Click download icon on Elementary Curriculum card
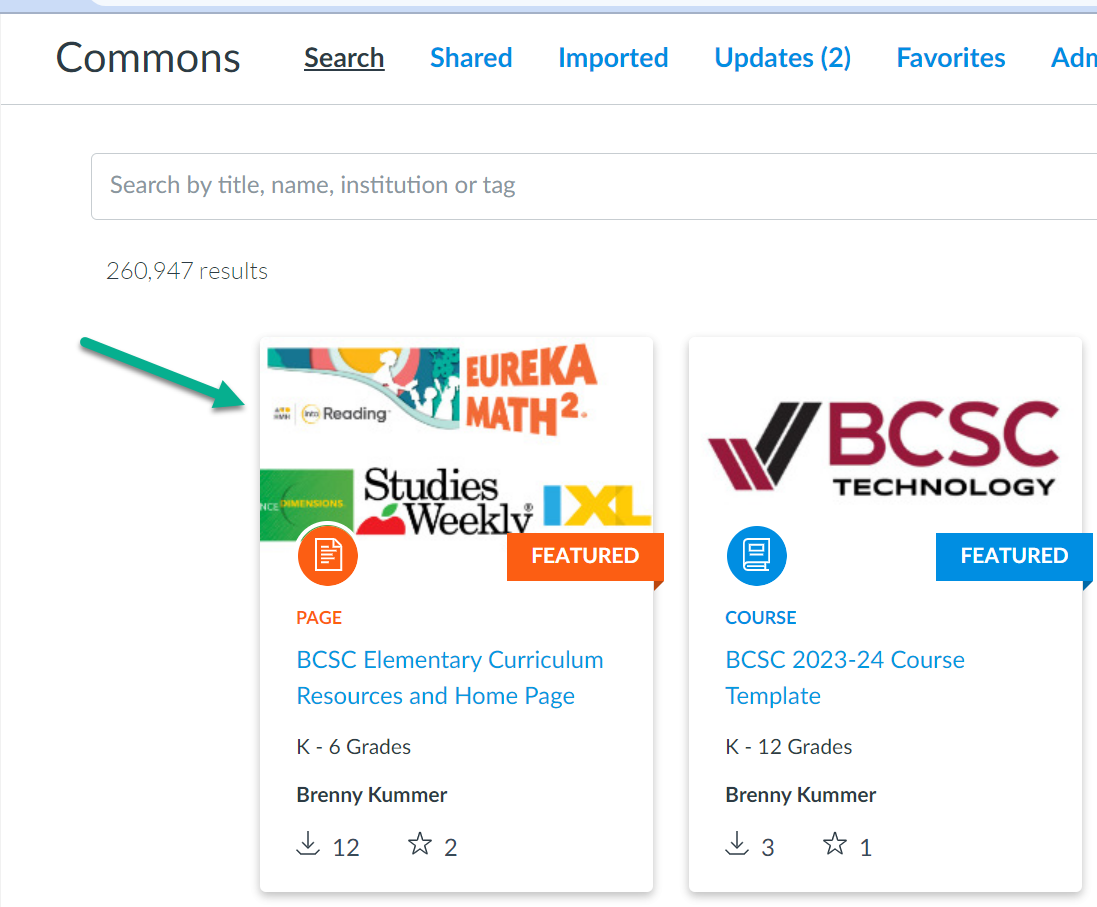 tap(308, 844)
